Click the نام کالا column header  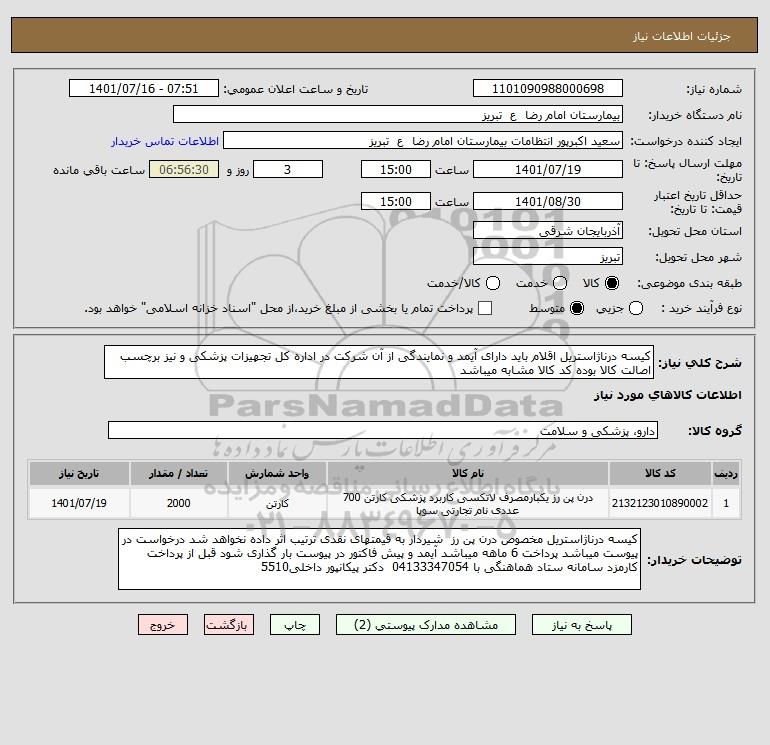click(x=468, y=473)
